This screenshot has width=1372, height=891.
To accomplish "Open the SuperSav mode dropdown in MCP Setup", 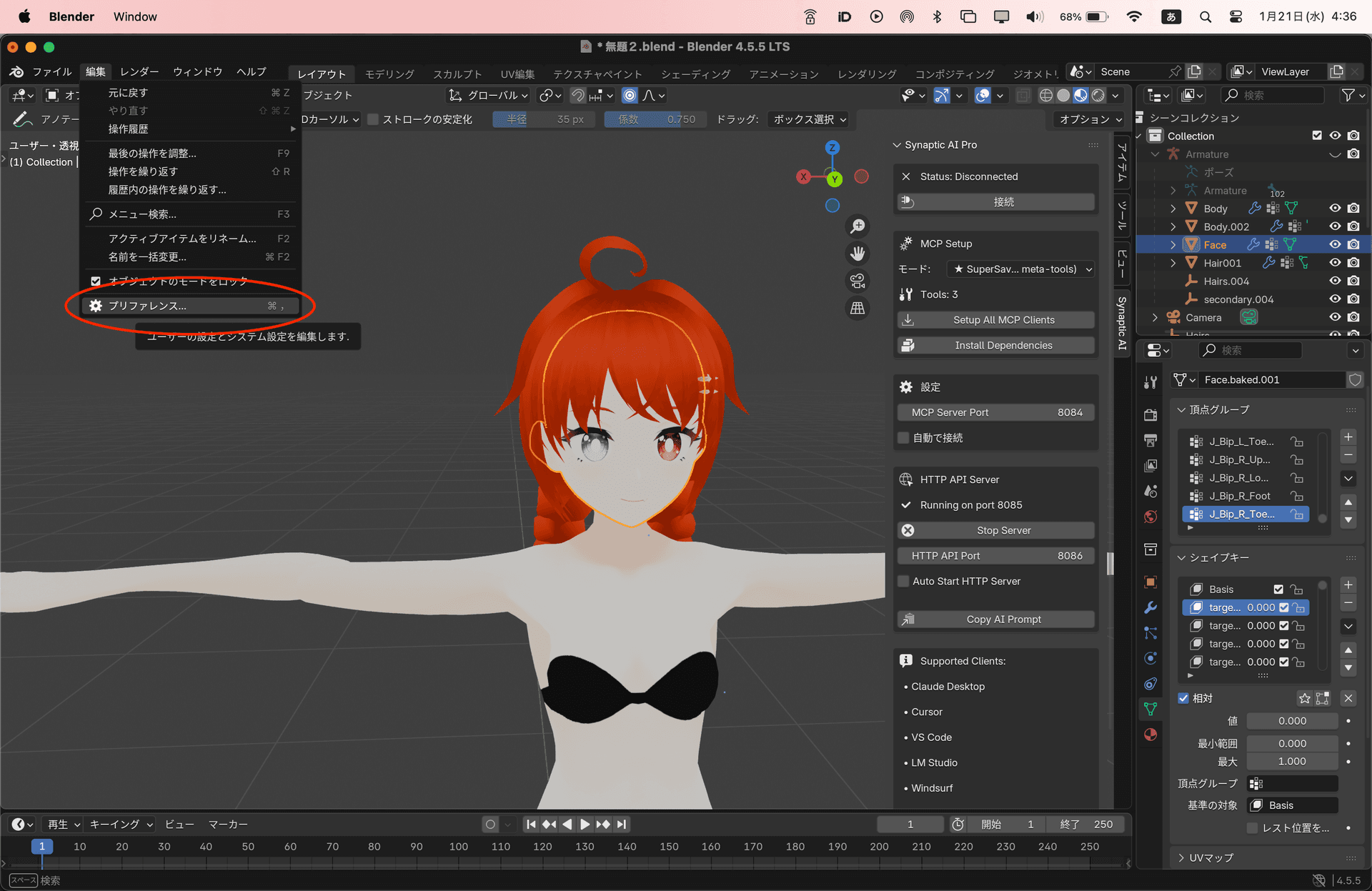I will click(1020, 269).
